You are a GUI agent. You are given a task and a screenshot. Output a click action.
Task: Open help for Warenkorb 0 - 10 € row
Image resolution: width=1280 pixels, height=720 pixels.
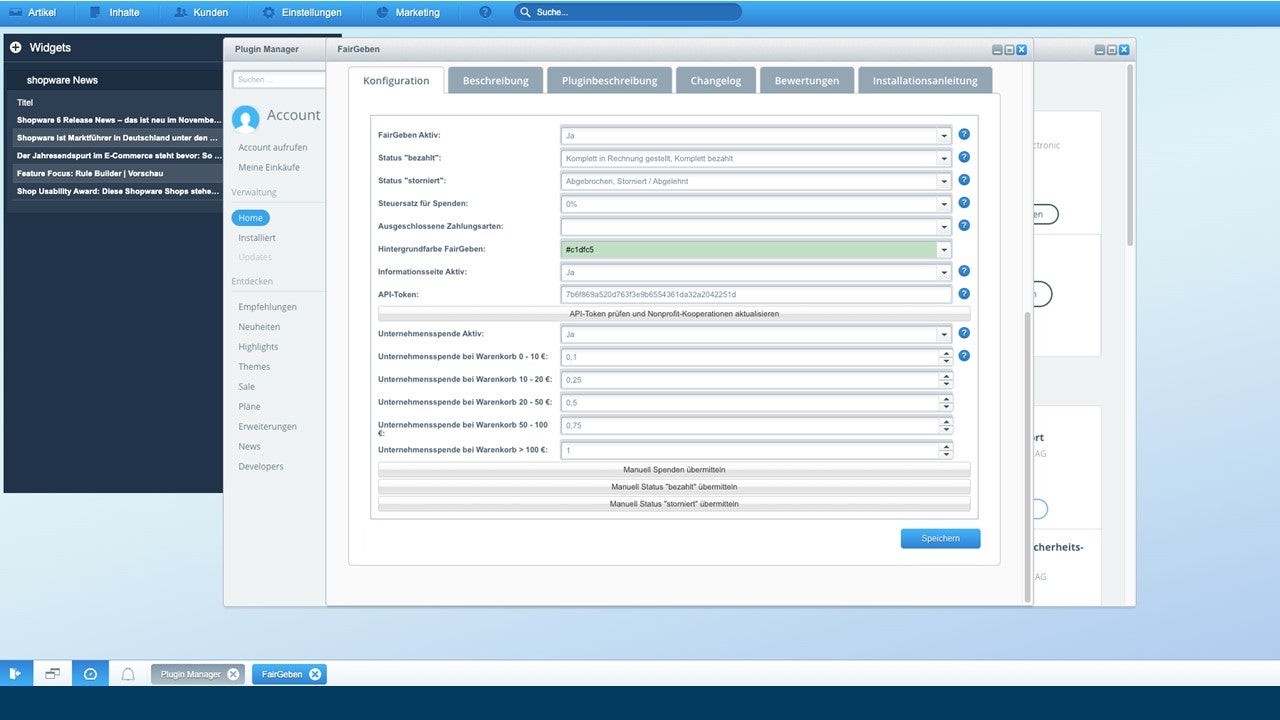coord(964,356)
